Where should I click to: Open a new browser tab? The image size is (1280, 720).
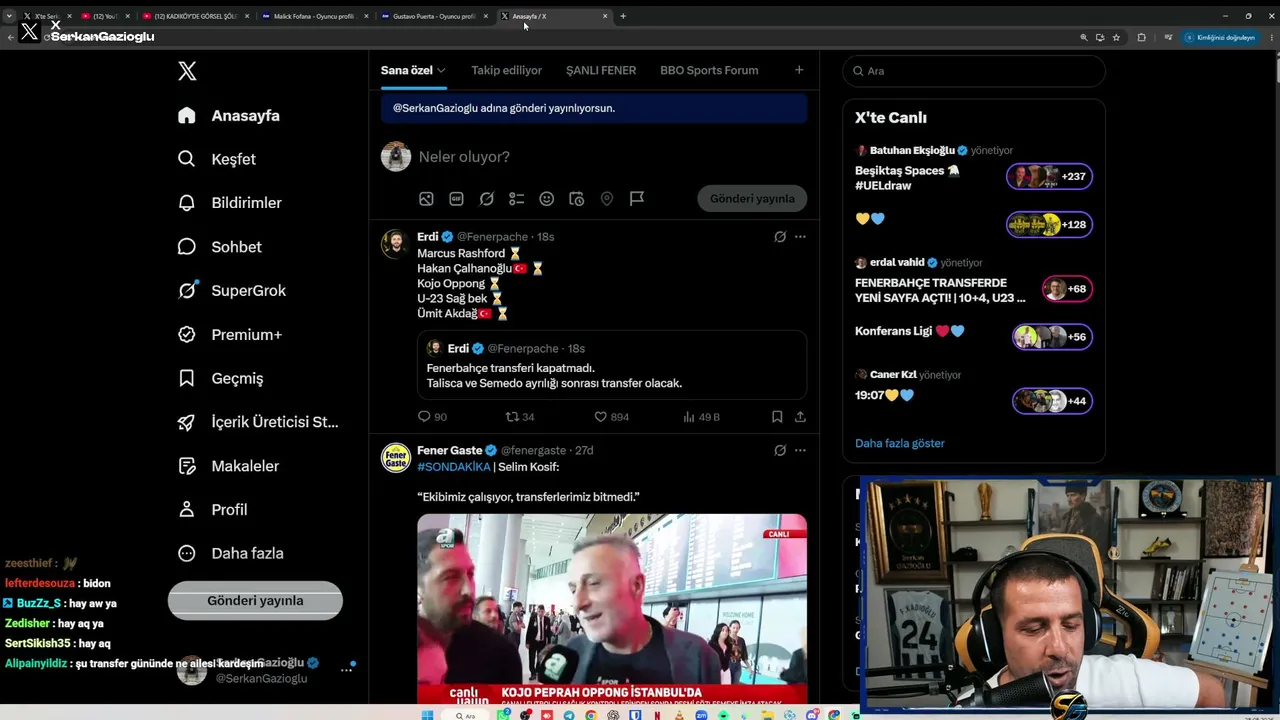click(623, 16)
